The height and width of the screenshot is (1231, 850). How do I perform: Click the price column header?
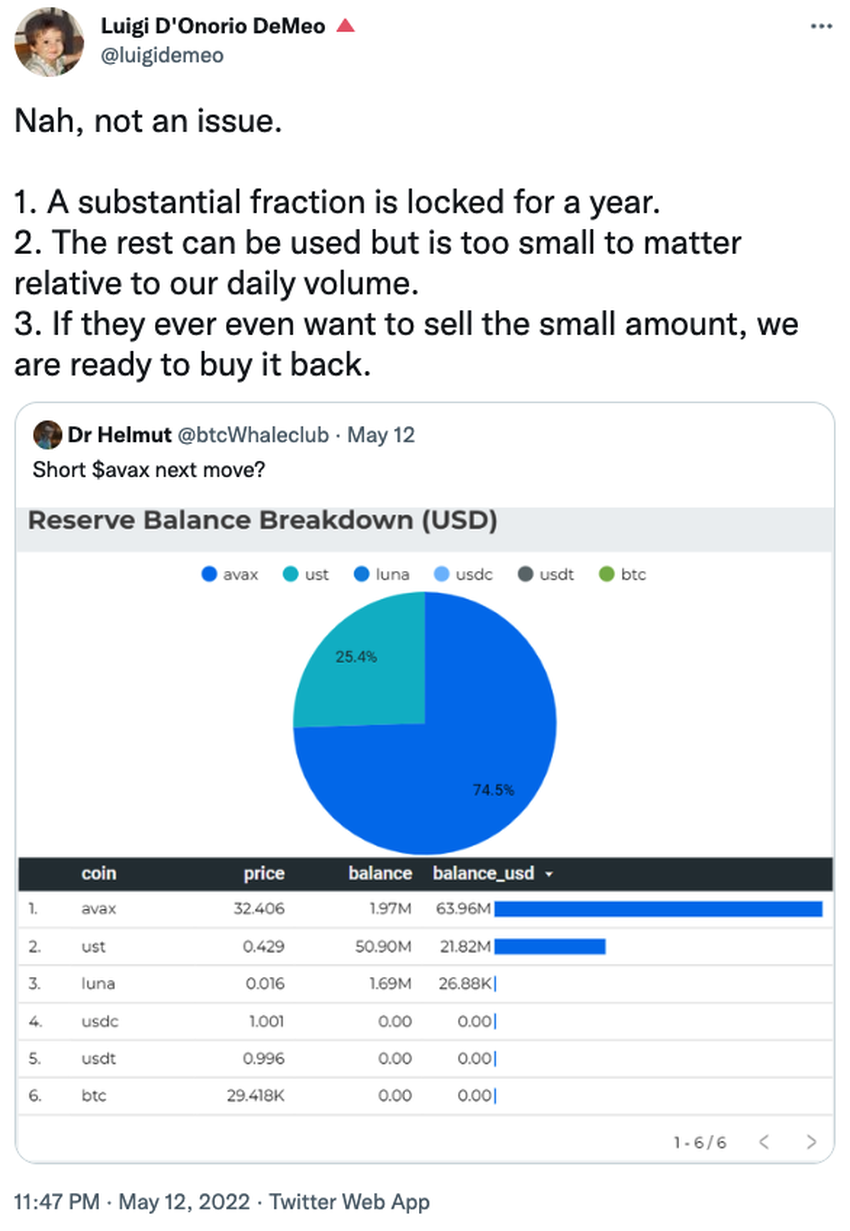264,873
